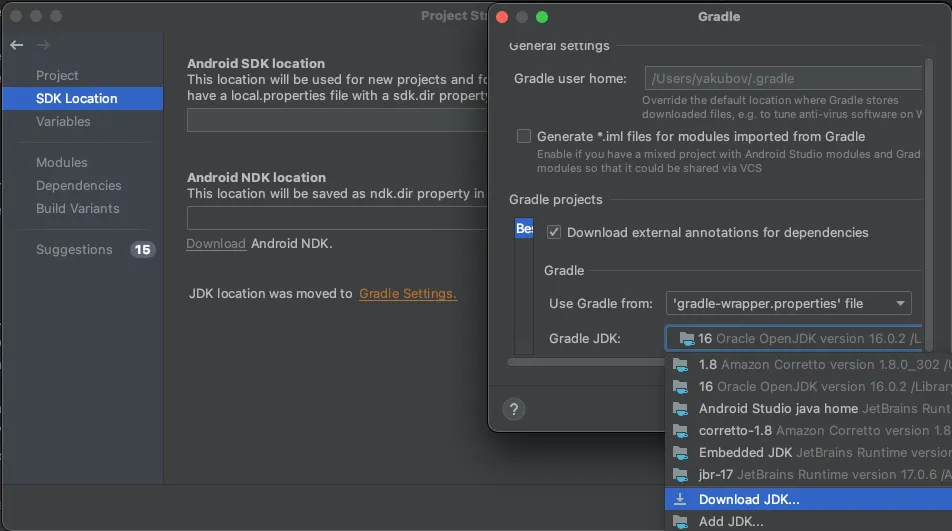Select SDK Location in sidebar
Viewport: 952px width, 531px height.
pyautogui.click(x=83, y=98)
